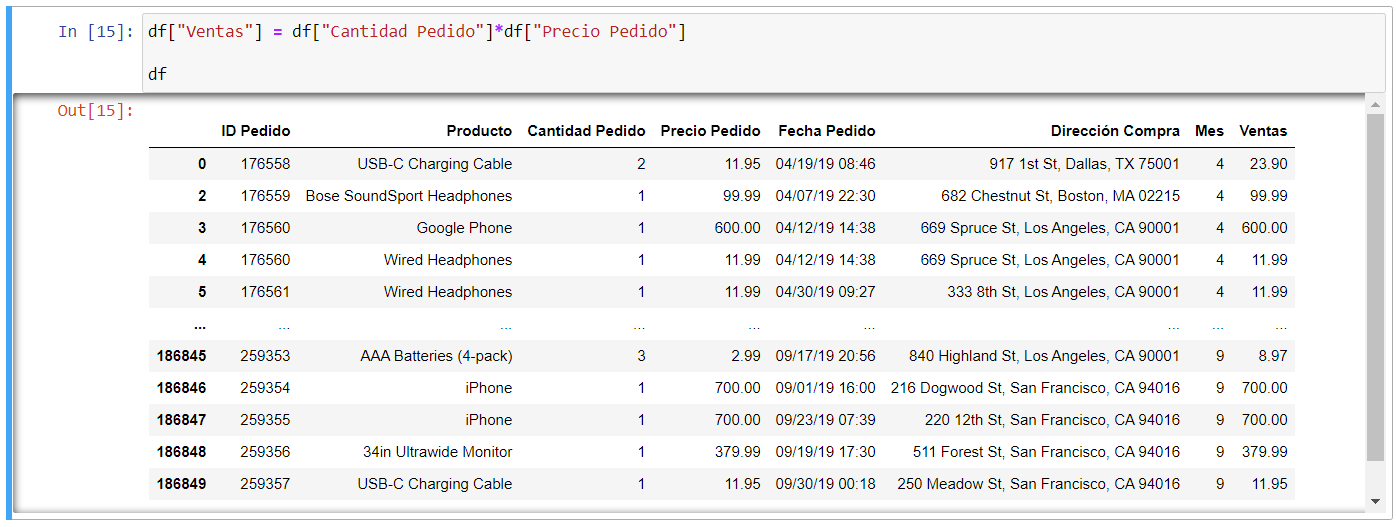The height and width of the screenshot is (527, 1396).
Task: Click the scroll-down arrow of the output scrollbar
Action: [1375, 500]
